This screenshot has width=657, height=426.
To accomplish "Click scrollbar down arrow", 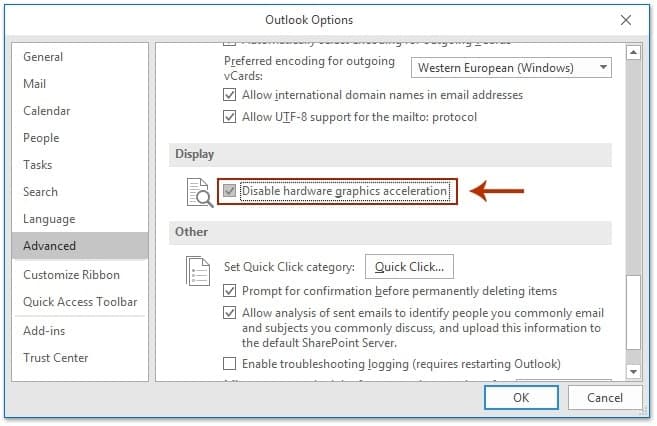I will tap(632, 371).
